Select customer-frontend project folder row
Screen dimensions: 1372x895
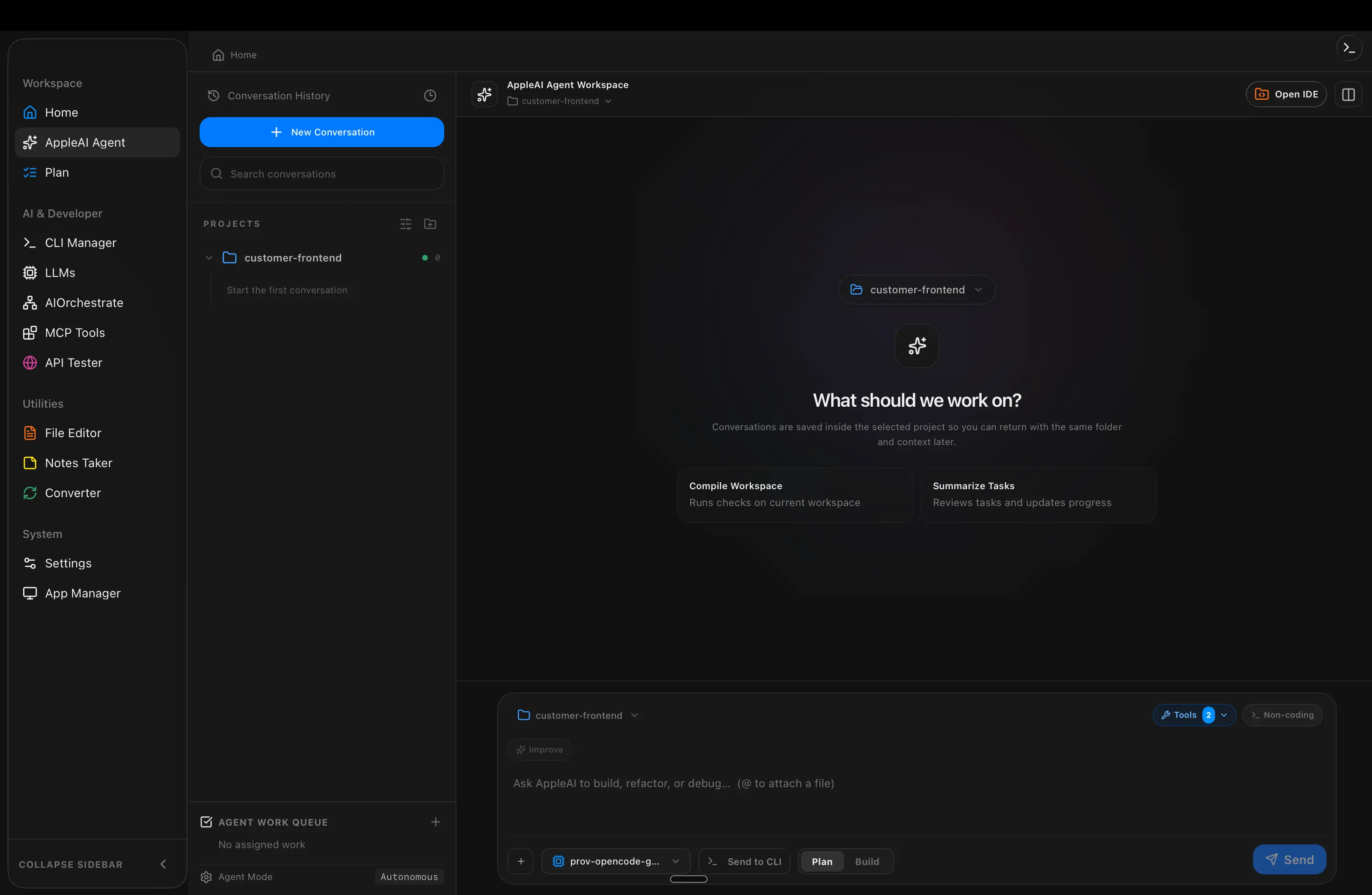pyautogui.click(x=321, y=258)
